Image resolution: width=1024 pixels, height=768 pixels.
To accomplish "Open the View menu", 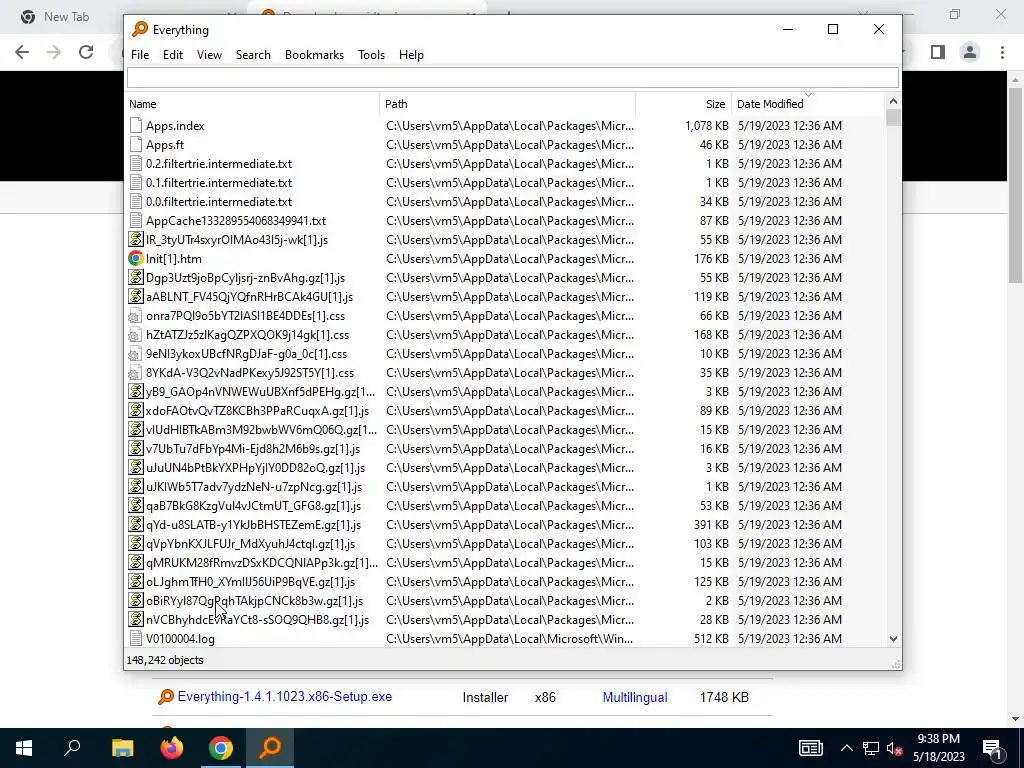I will tap(209, 55).
